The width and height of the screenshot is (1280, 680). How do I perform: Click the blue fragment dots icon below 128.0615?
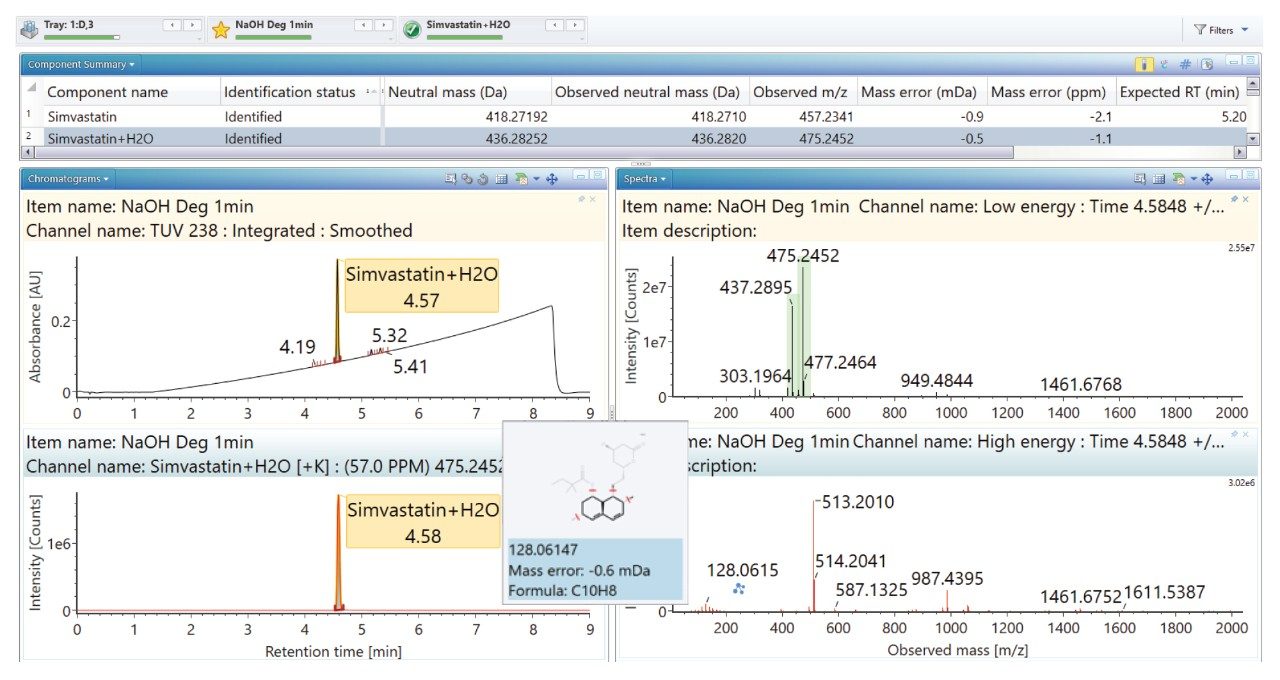click(739, 589)
